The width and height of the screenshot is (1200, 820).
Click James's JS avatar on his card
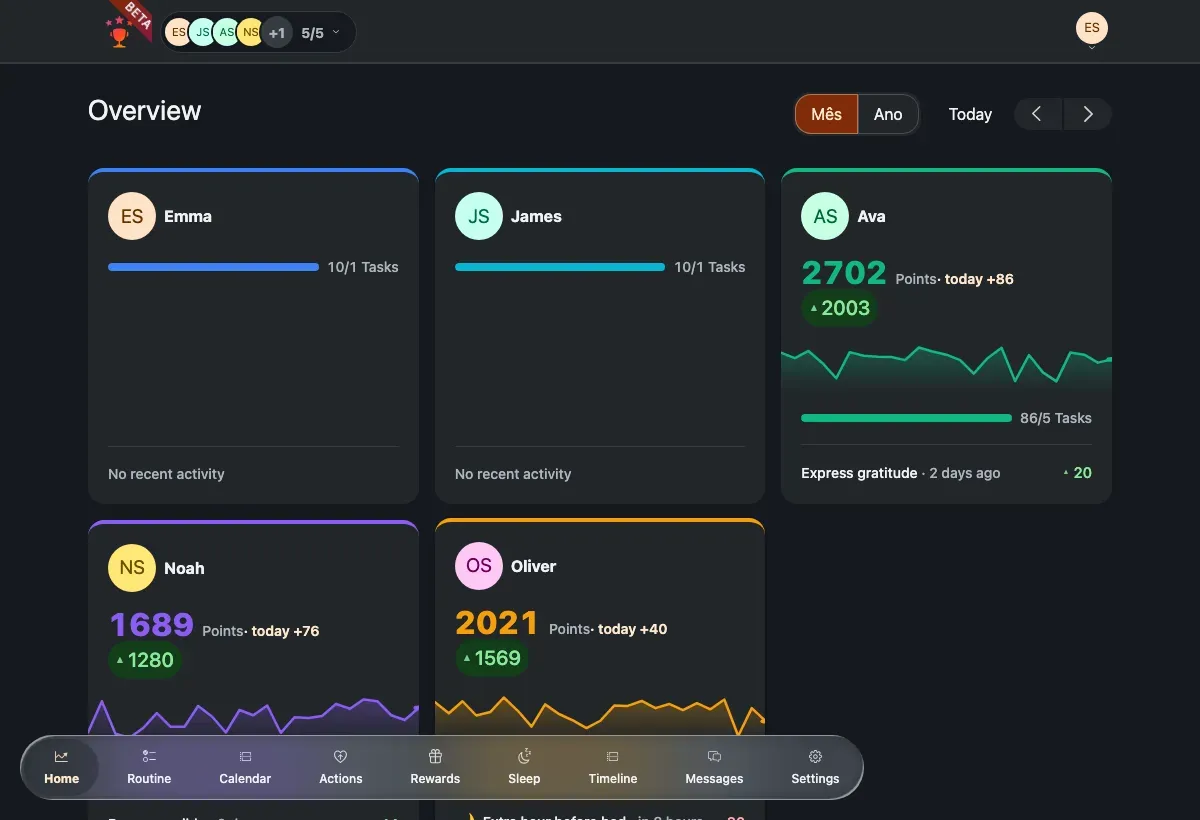(x=479, y=216)
